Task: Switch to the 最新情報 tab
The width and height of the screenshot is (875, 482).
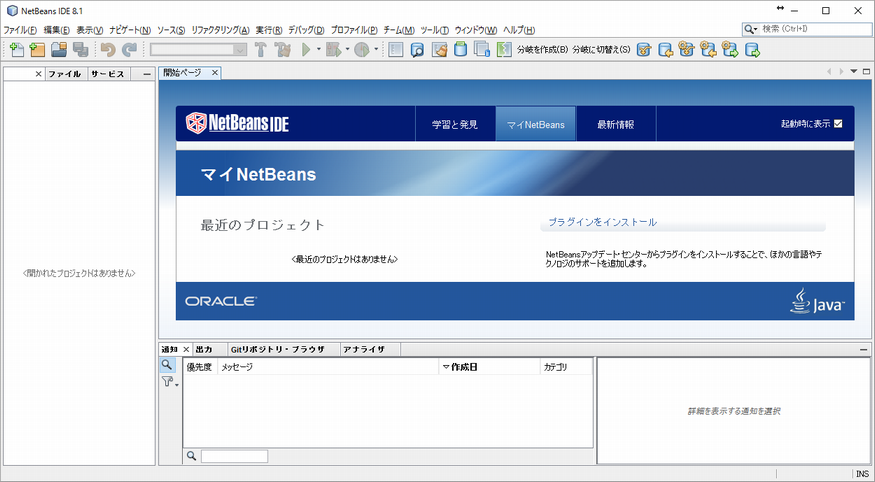Action: click(x=616, y=124)
